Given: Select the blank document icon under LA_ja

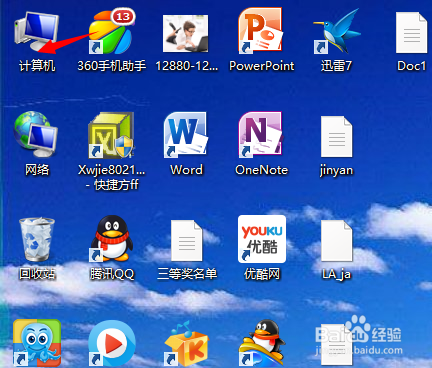Looking at the screenshot, I should 337,346.
